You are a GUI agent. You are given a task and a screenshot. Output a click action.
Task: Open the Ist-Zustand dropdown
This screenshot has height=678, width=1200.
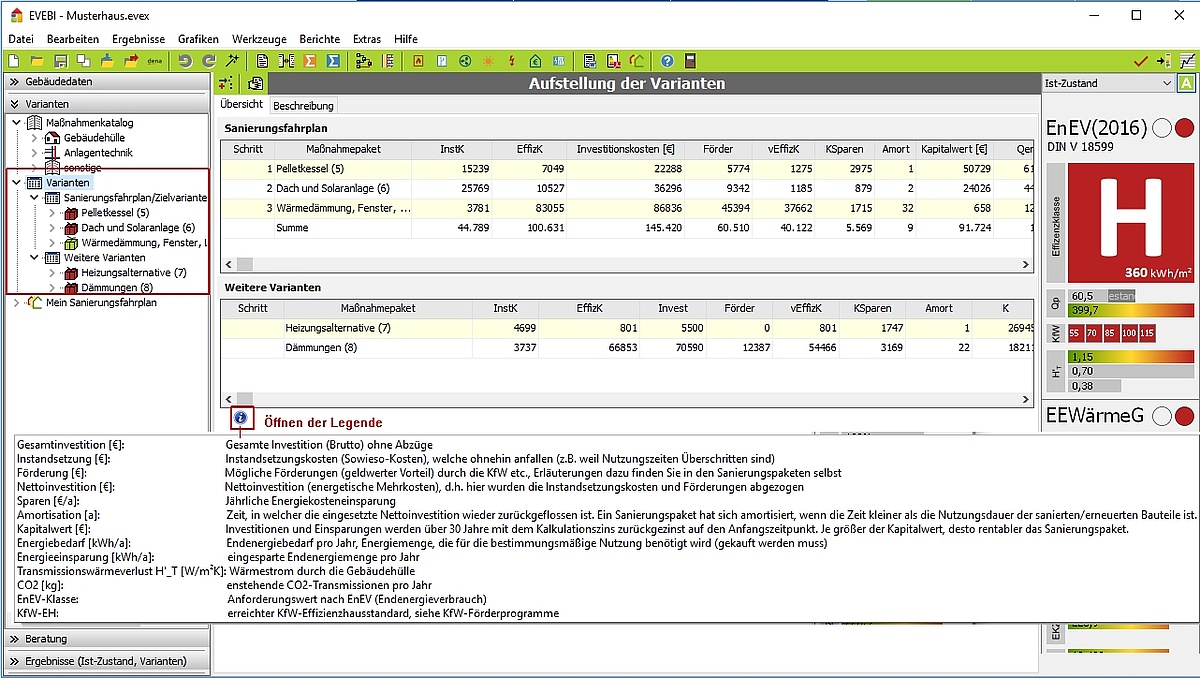[x=1108, y=83]
